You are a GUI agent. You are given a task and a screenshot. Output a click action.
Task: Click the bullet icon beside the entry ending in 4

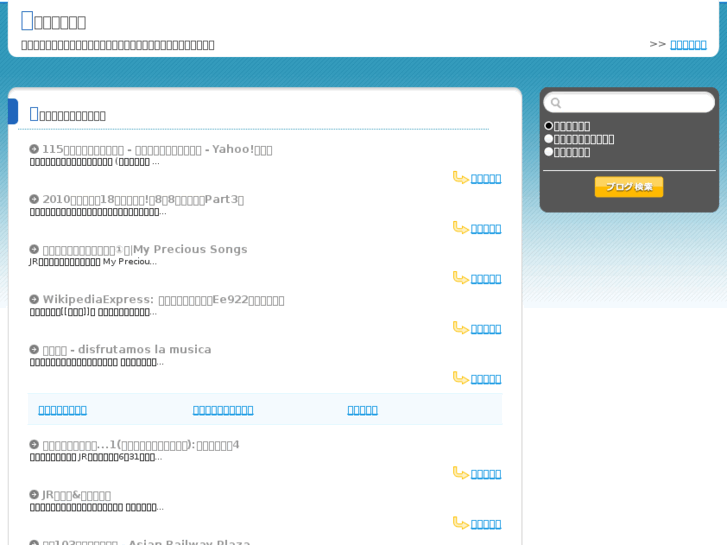pos(34,444)
